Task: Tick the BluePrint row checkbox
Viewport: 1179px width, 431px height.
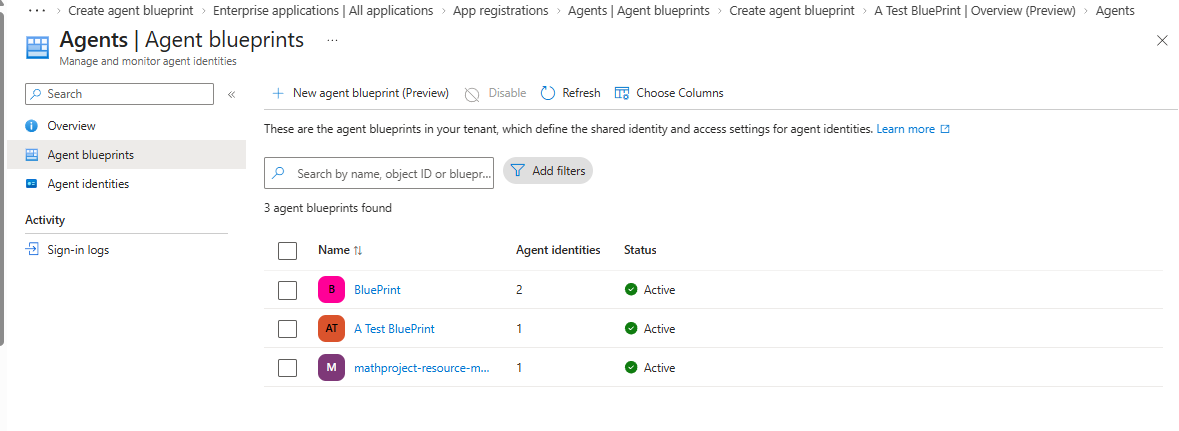Action: pyautogui.click(x=287, y=290)
